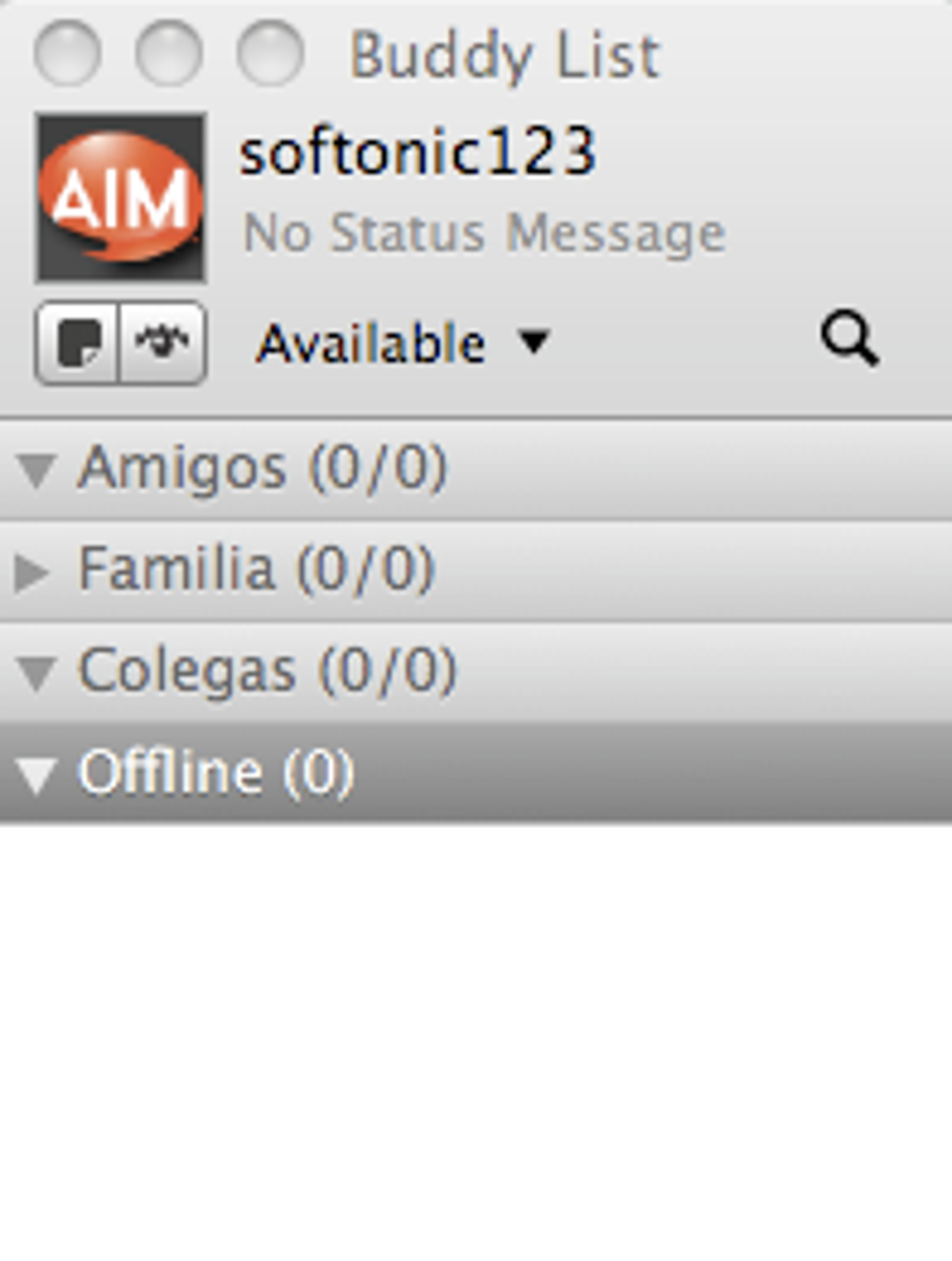Image resolution: width=952 pixels, height=1261 pixels.
Task: Minimize the Buddy List window
Action: (169, 53)
